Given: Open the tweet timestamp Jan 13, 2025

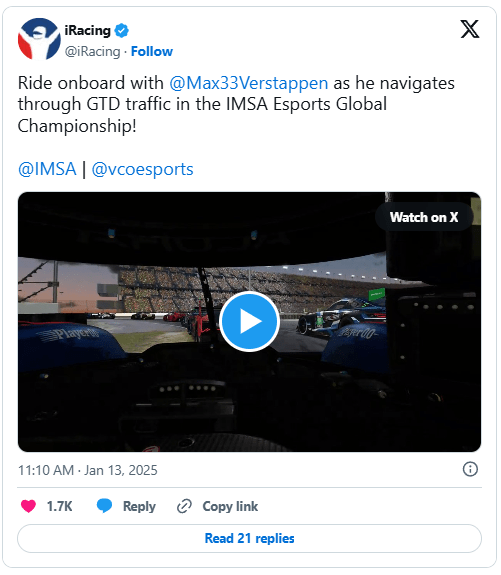Looking at the screenshot, I should [x=88, y=470].
